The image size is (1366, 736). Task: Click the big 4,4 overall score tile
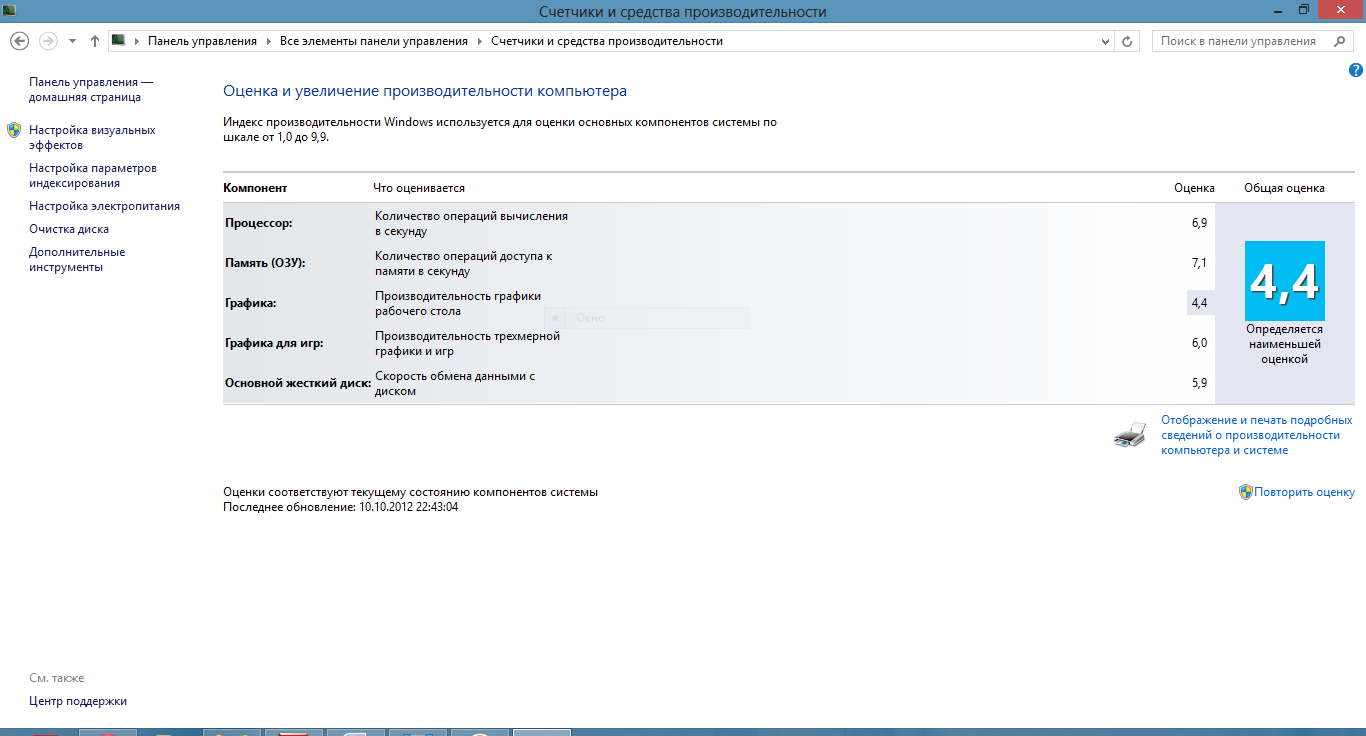1285,281
